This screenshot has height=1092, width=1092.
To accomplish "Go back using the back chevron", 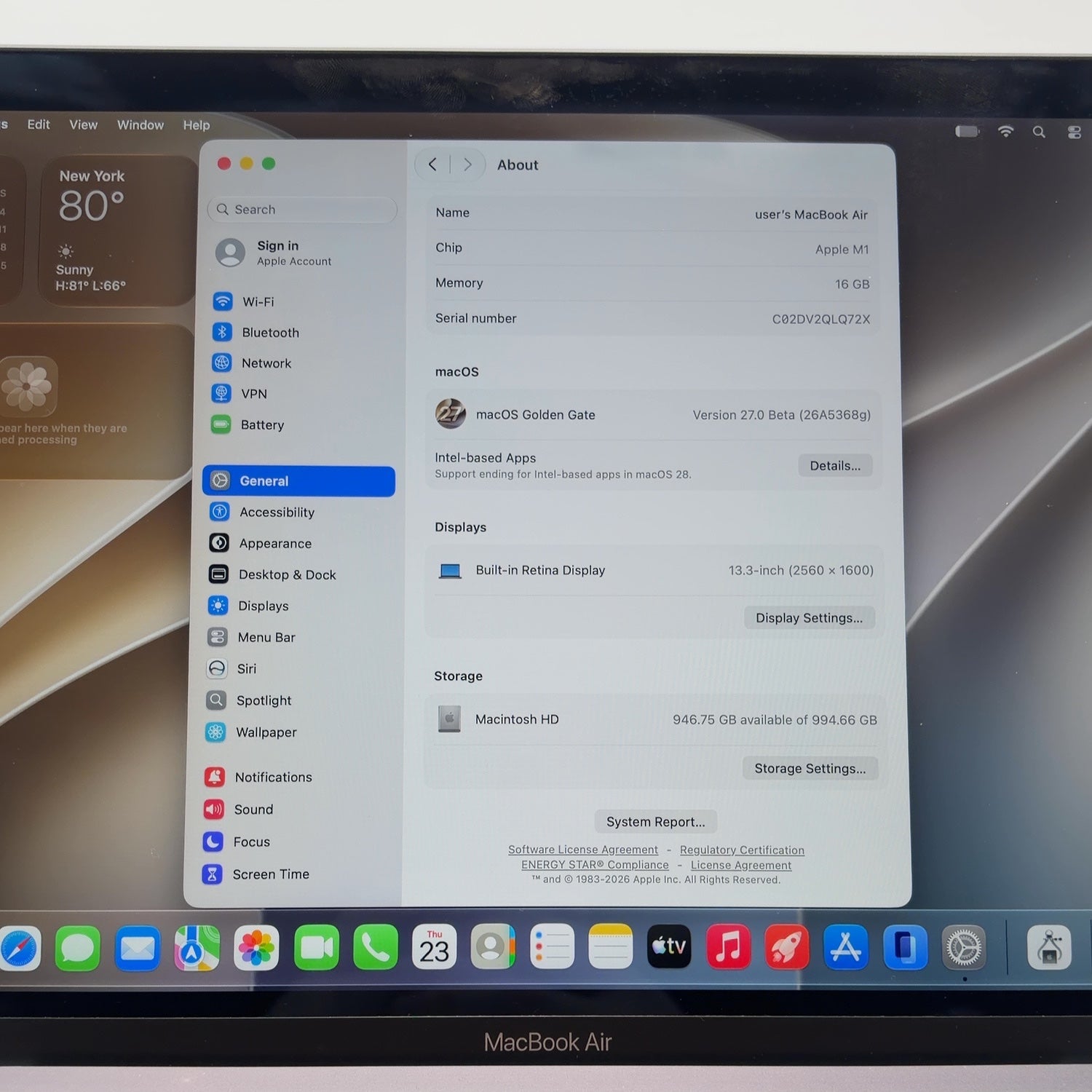I will [x=432, y=165].
